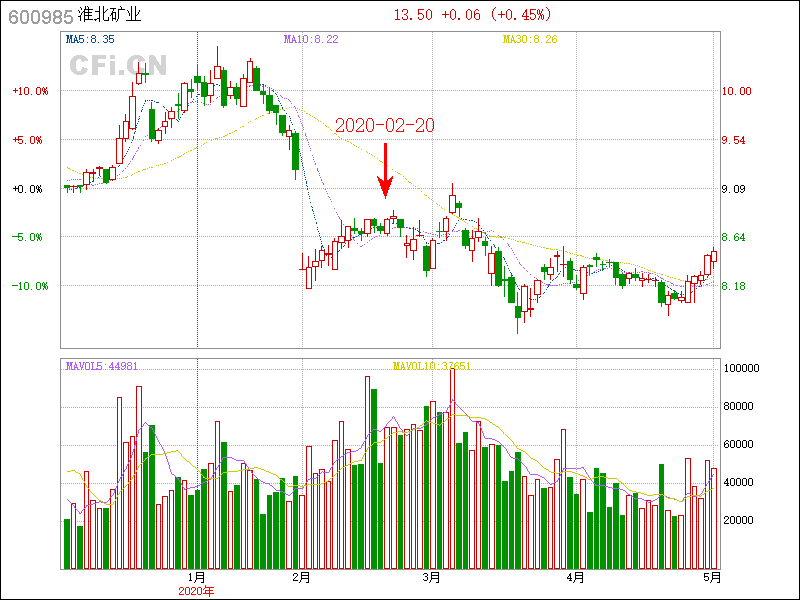Click the MA10:8.22 indicator label

tap(311, 39)
